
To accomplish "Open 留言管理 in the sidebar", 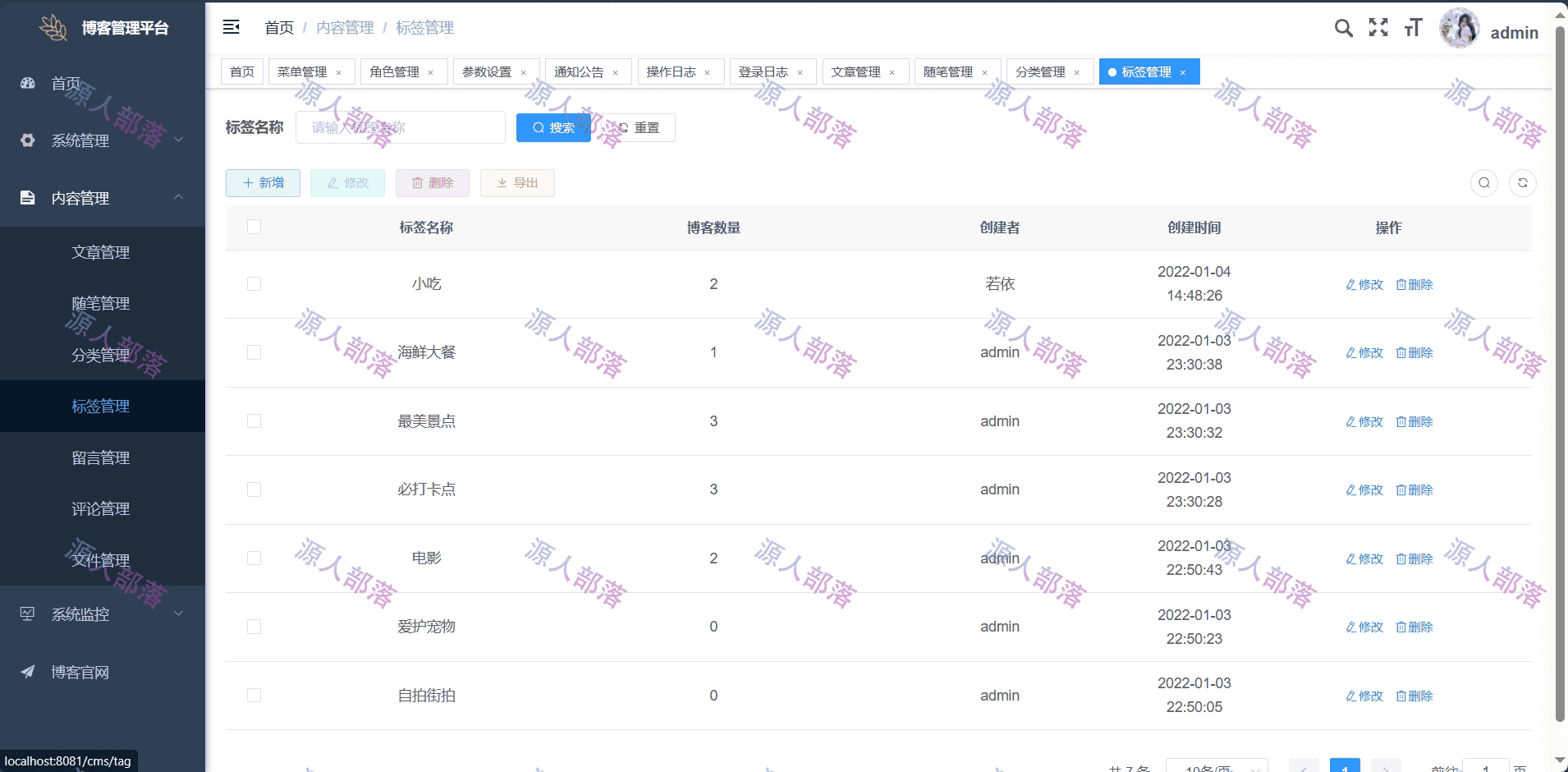I will (x=103, y=457).
